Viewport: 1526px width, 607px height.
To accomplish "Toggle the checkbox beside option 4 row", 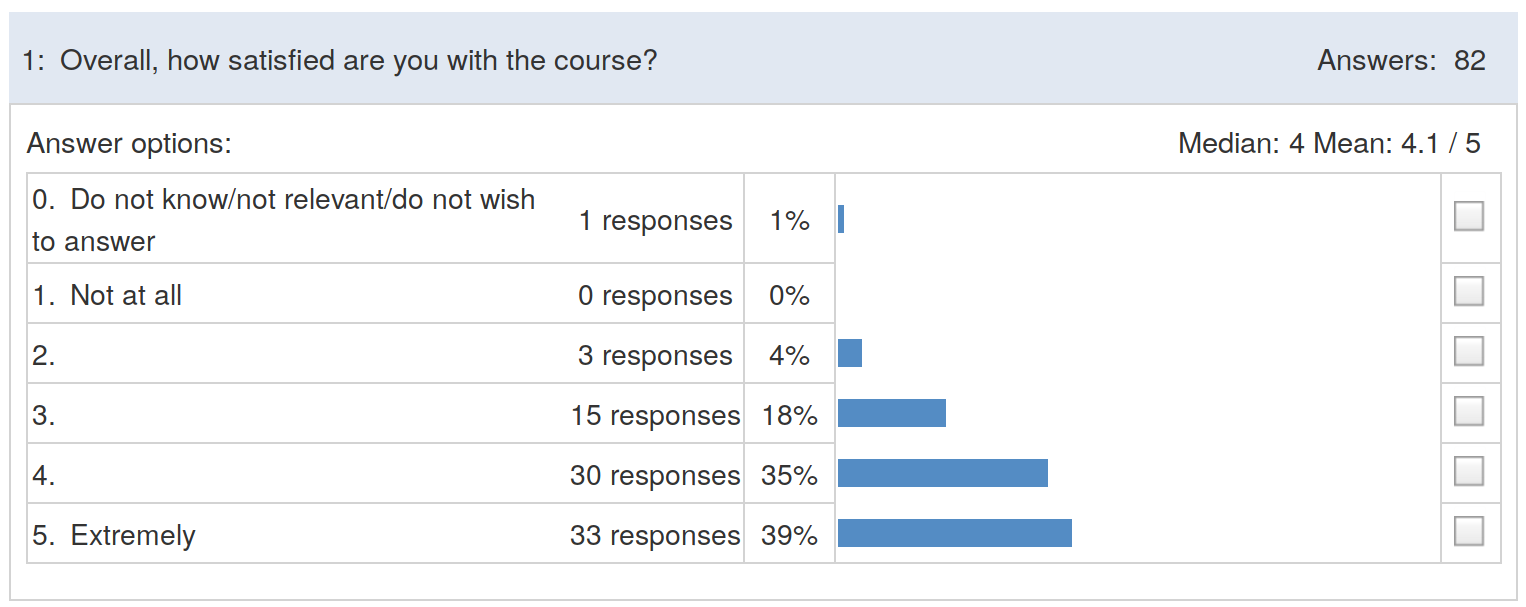I will pos(1468,471).
